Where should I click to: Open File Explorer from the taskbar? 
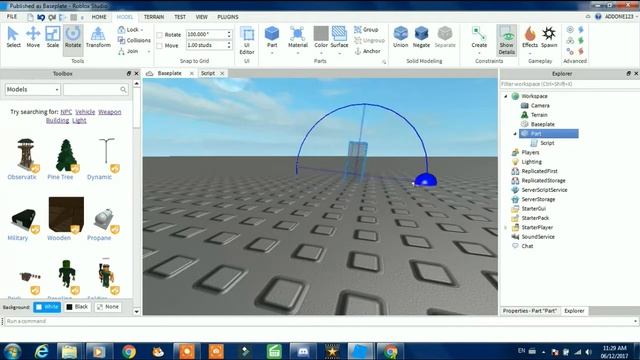click(69, 351)
